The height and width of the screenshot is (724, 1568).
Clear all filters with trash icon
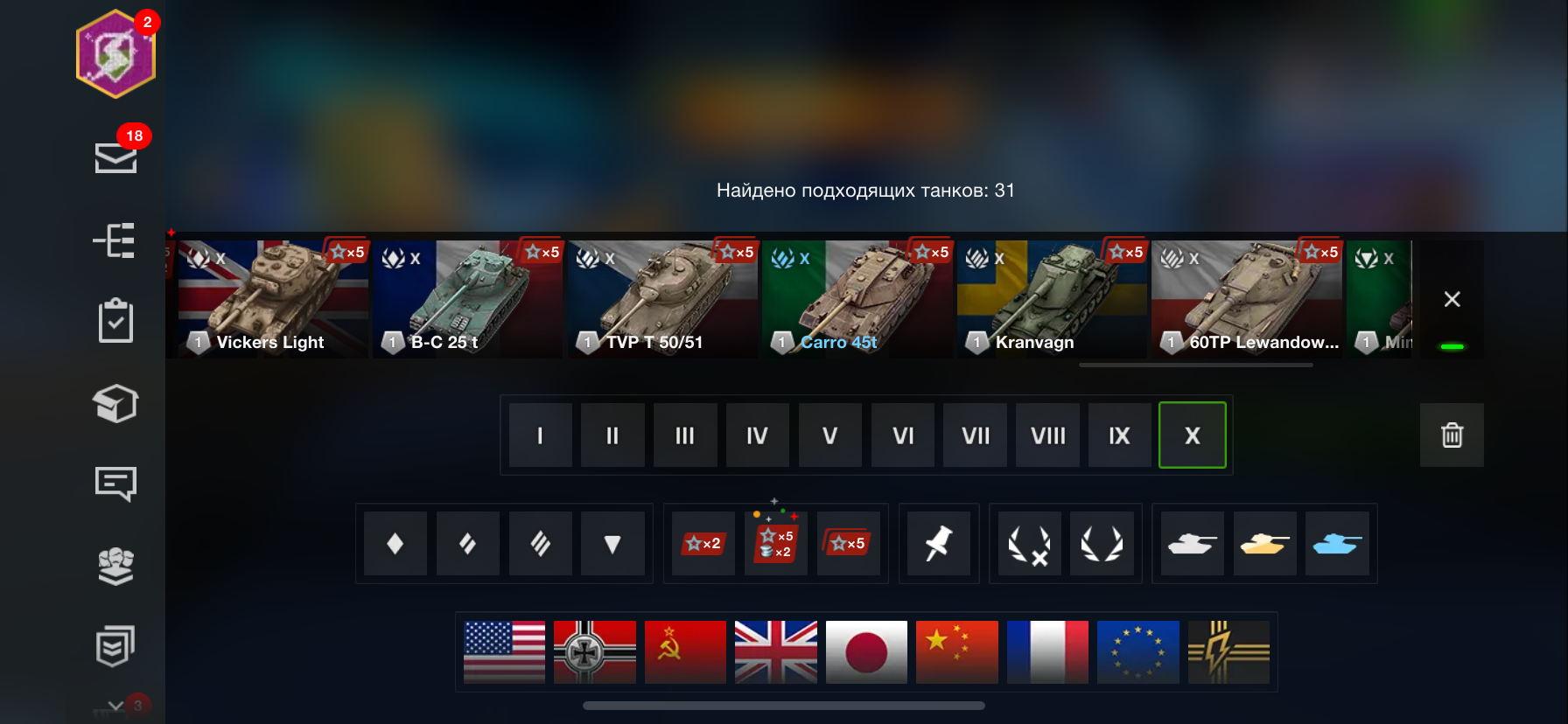pos(1452,435)
